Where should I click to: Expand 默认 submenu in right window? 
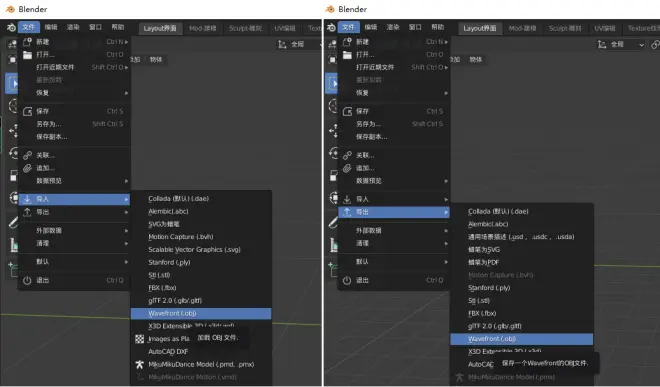tap(394, 262)
